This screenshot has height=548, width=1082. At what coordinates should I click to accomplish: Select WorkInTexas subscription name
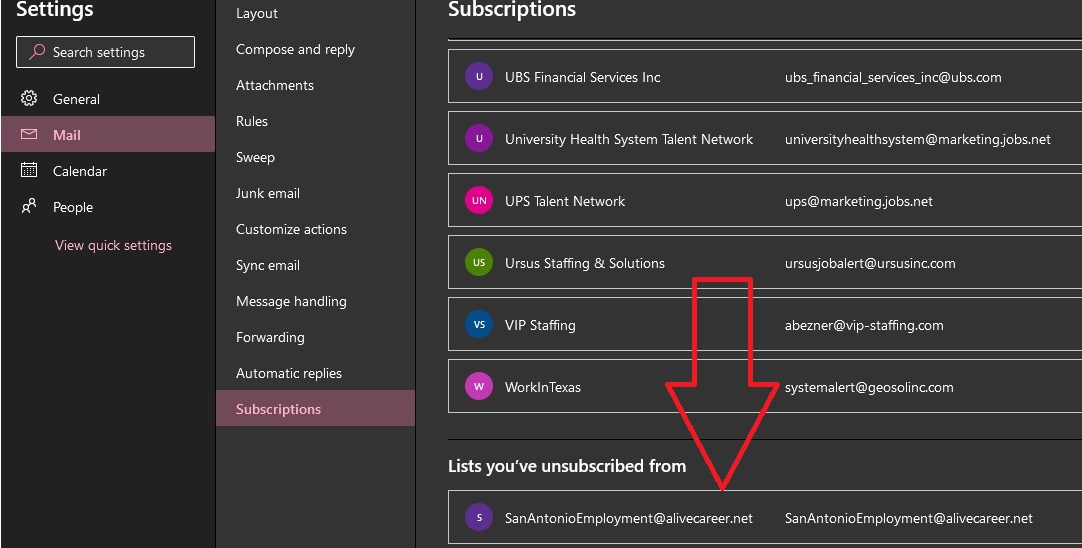542,387
